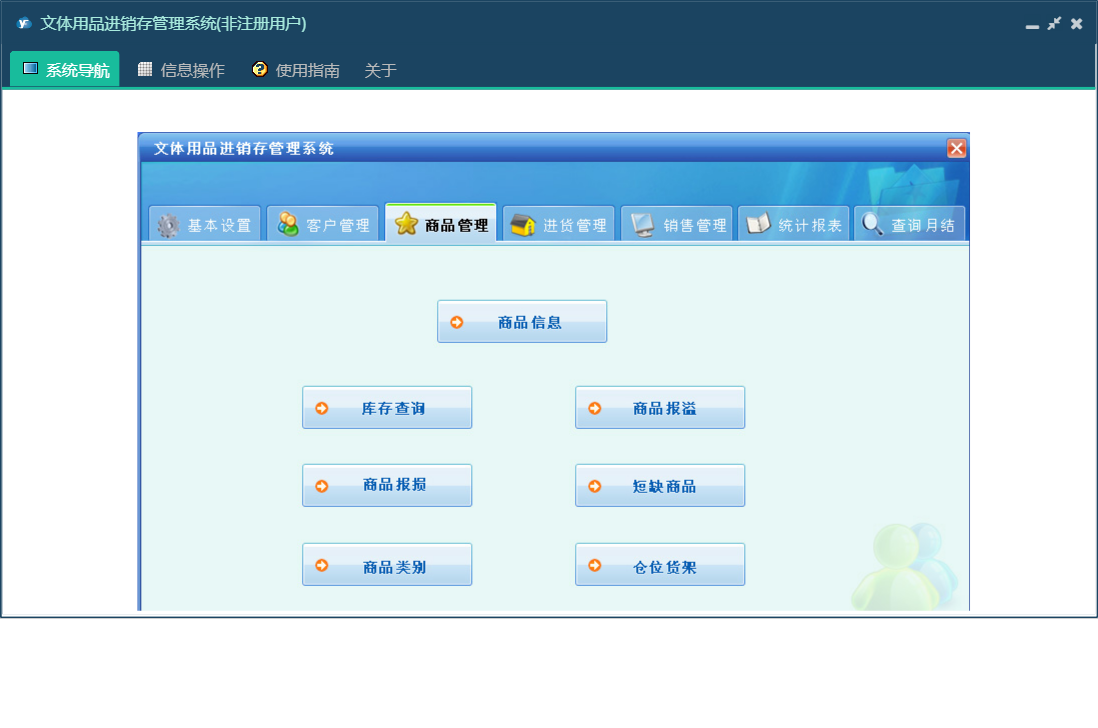Open the 商品报溢 module

(660, 407)
